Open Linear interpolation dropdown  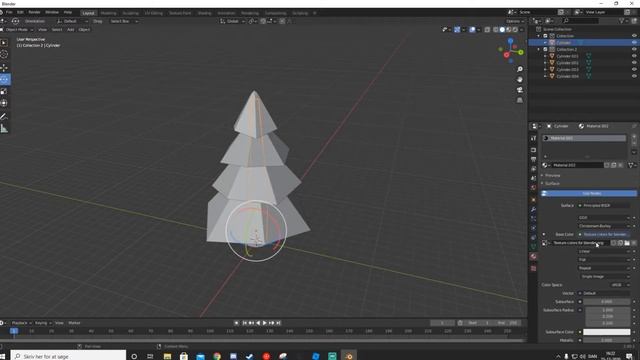[604, 251]
